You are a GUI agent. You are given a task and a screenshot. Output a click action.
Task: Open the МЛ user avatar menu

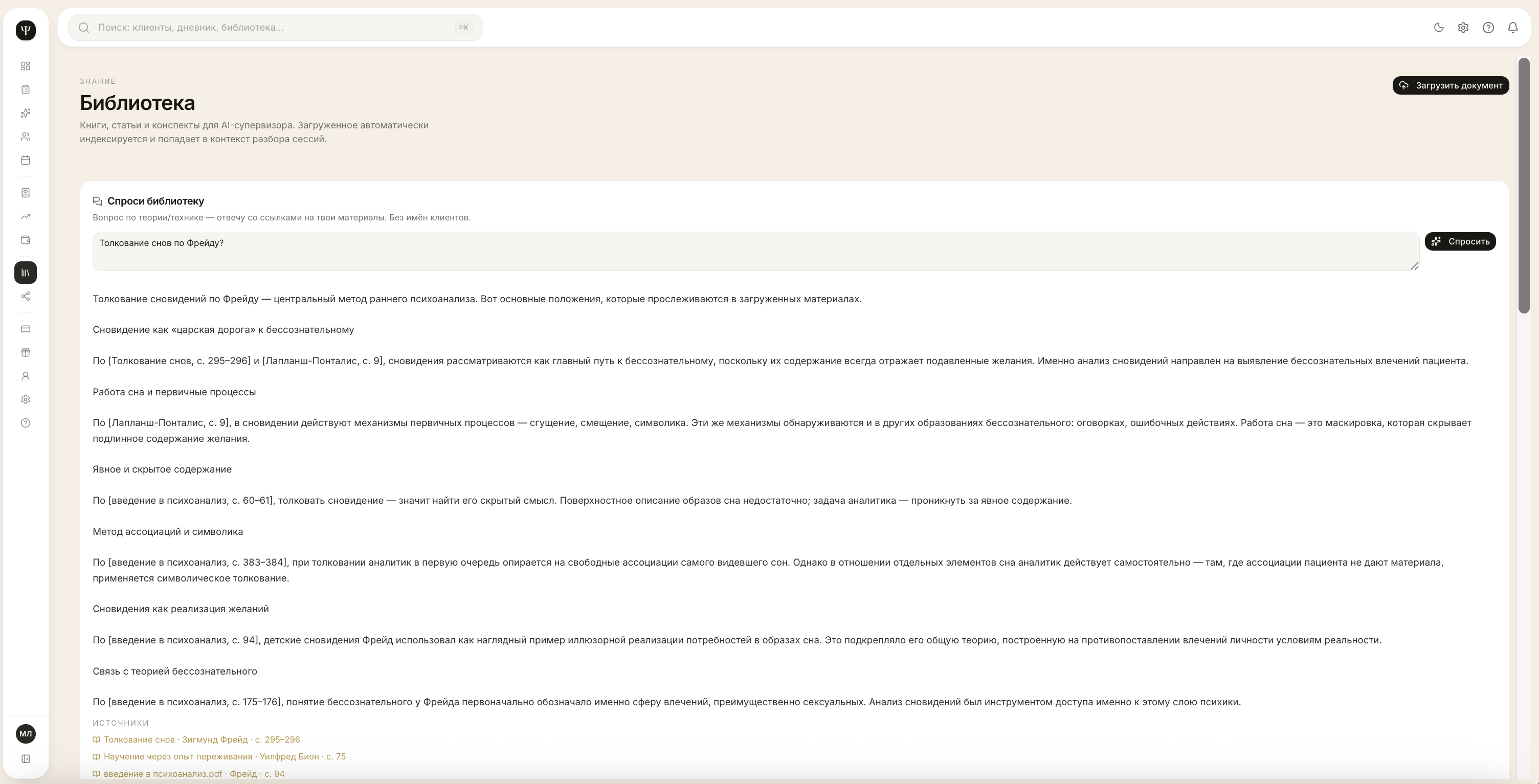pos(26,734)
